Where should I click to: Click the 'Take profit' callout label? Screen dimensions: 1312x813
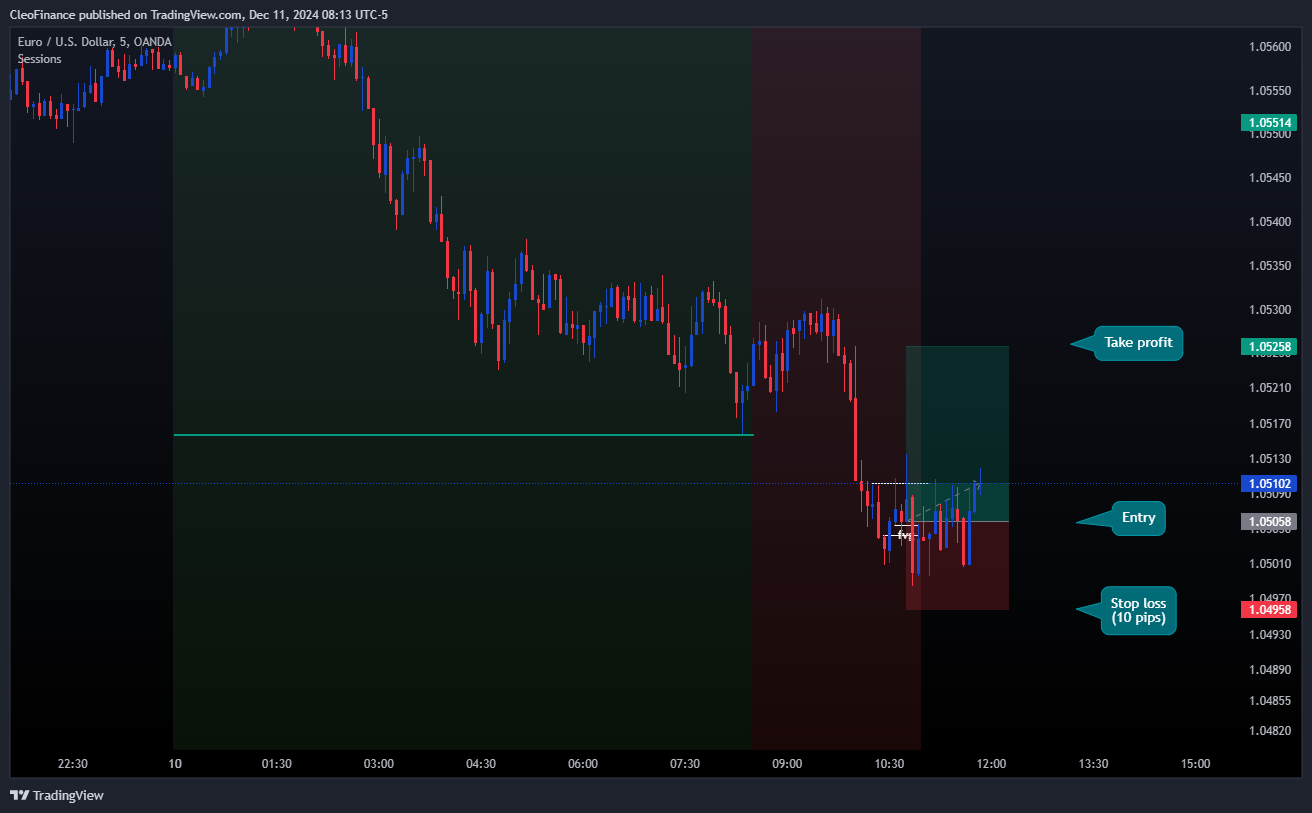[x=1138, y=343]
